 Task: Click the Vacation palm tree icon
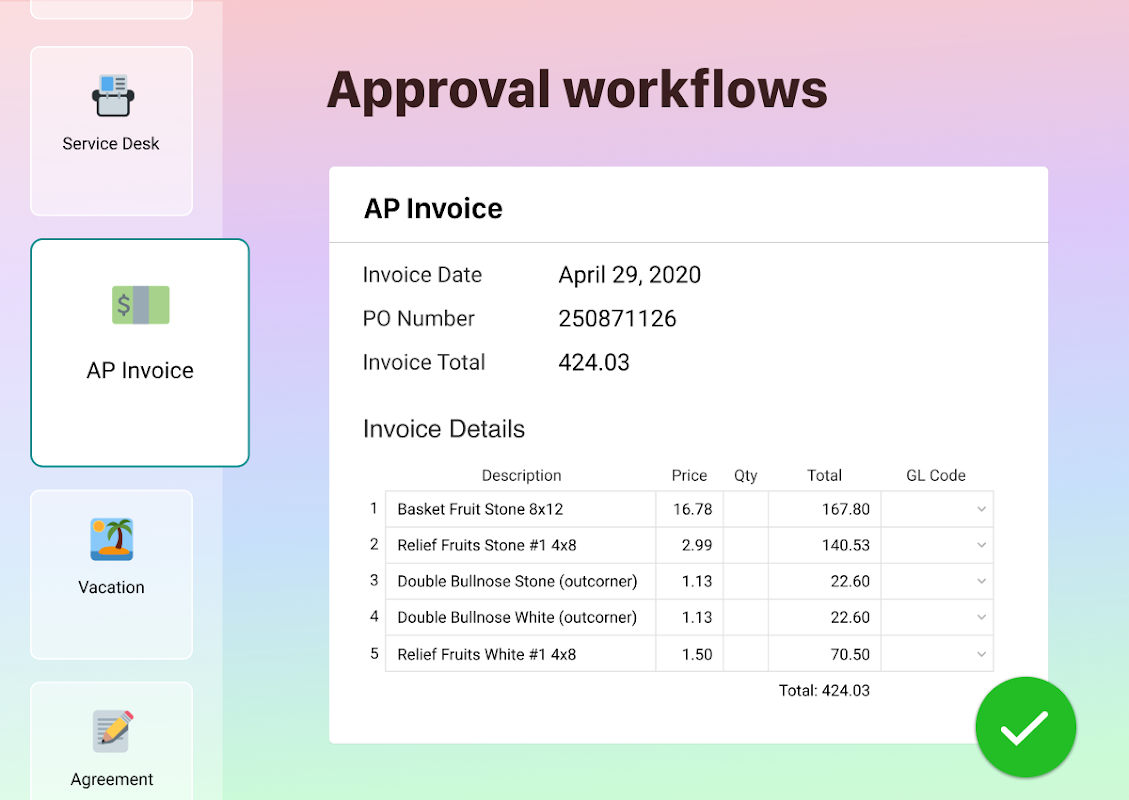coord(112,539)
